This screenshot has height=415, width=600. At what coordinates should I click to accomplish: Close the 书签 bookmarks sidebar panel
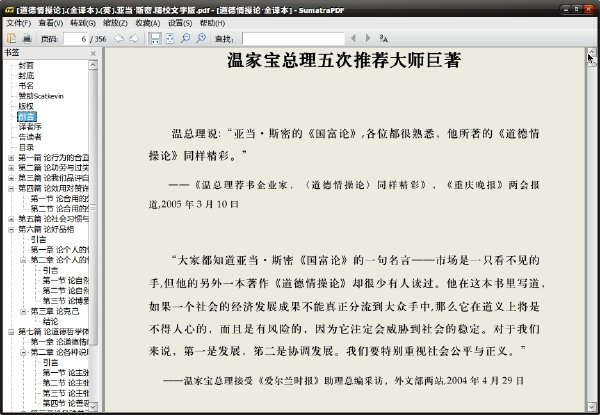[93, 54]
